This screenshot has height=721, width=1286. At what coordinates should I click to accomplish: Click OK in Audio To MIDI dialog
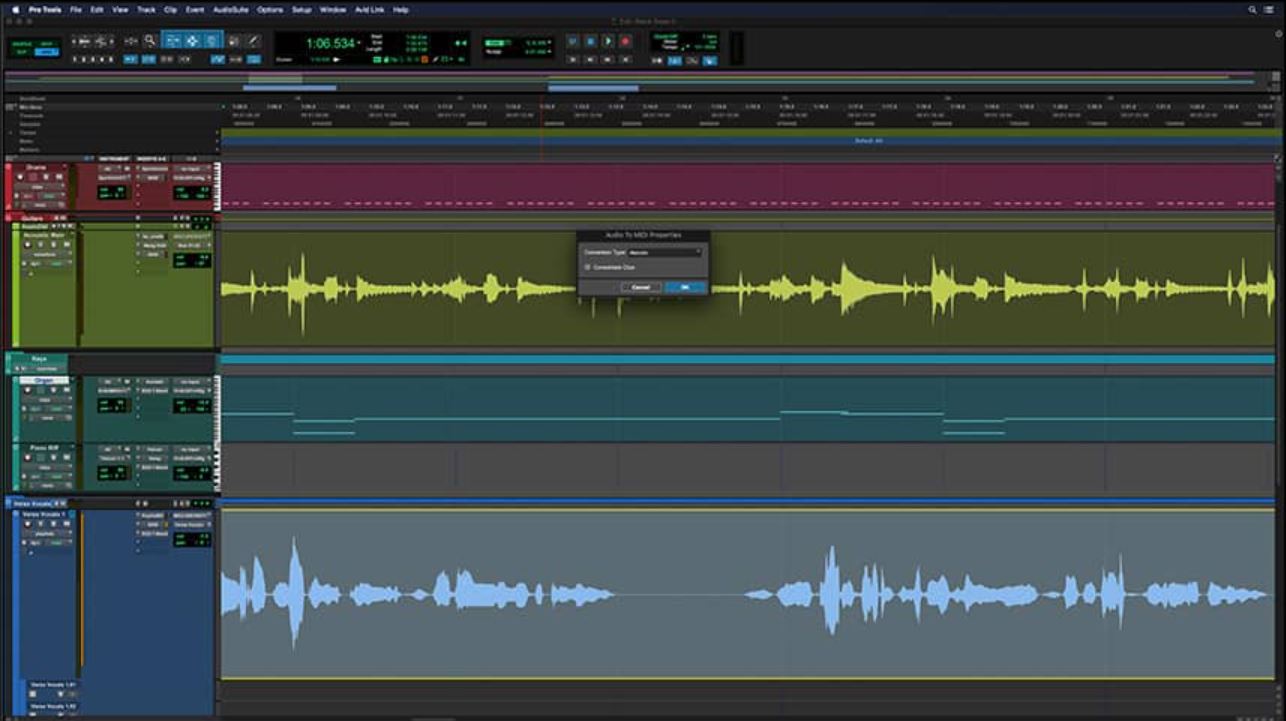(685, 287)
